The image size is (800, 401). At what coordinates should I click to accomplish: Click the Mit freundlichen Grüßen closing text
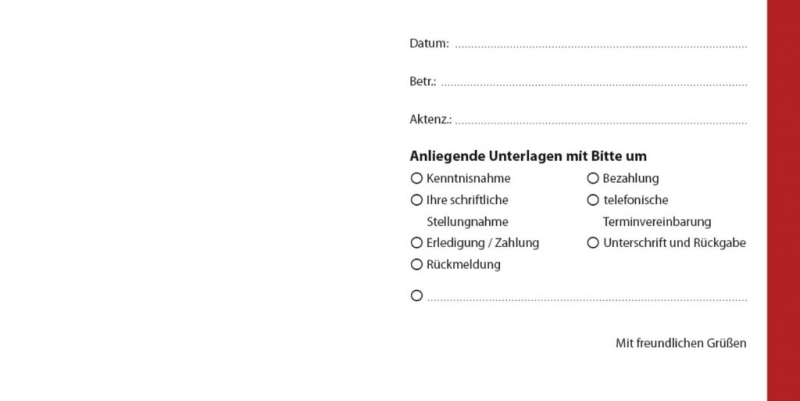tap(681, 343)
